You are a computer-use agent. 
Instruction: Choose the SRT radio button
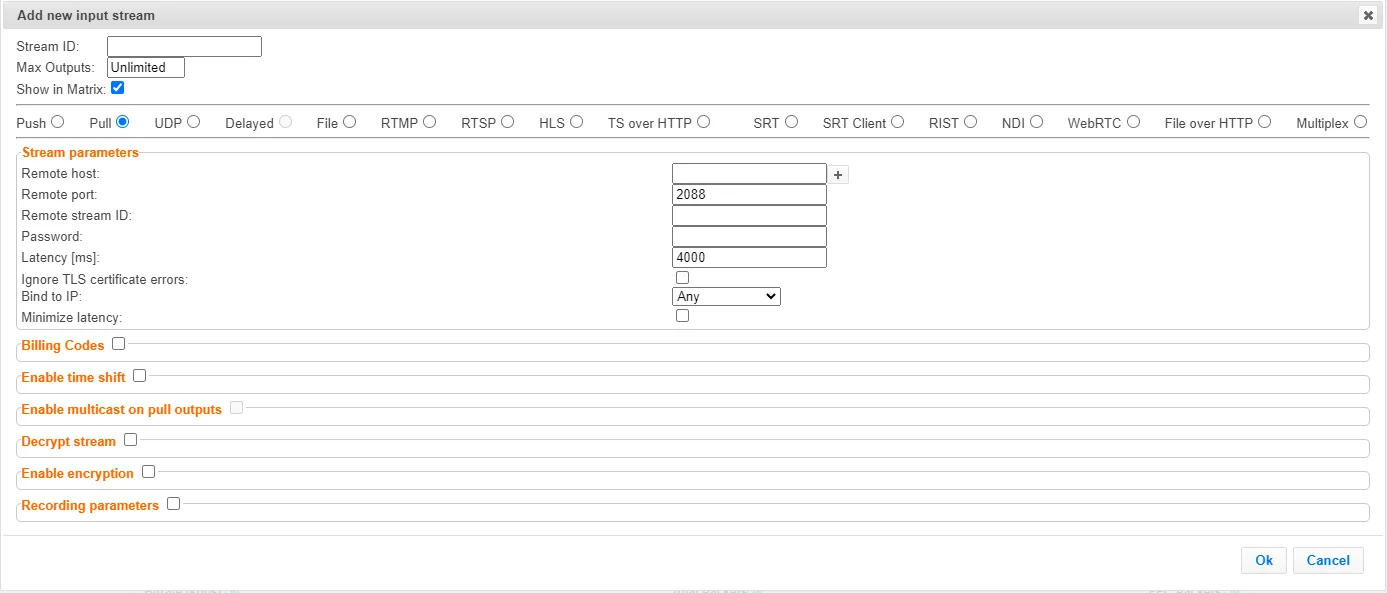click(792, 122)
